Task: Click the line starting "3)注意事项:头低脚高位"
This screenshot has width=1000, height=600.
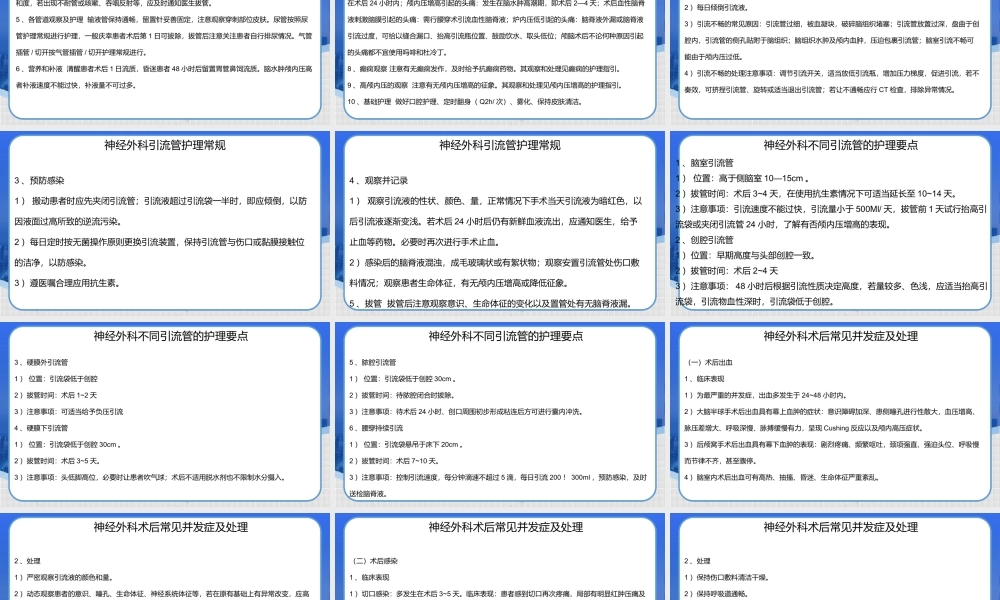Action: (150, 478)
